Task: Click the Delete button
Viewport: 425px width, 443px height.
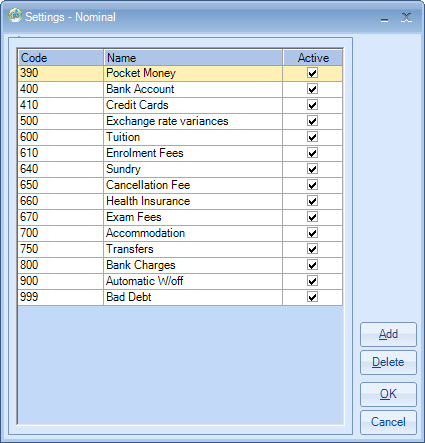Action: click(388, 362)
